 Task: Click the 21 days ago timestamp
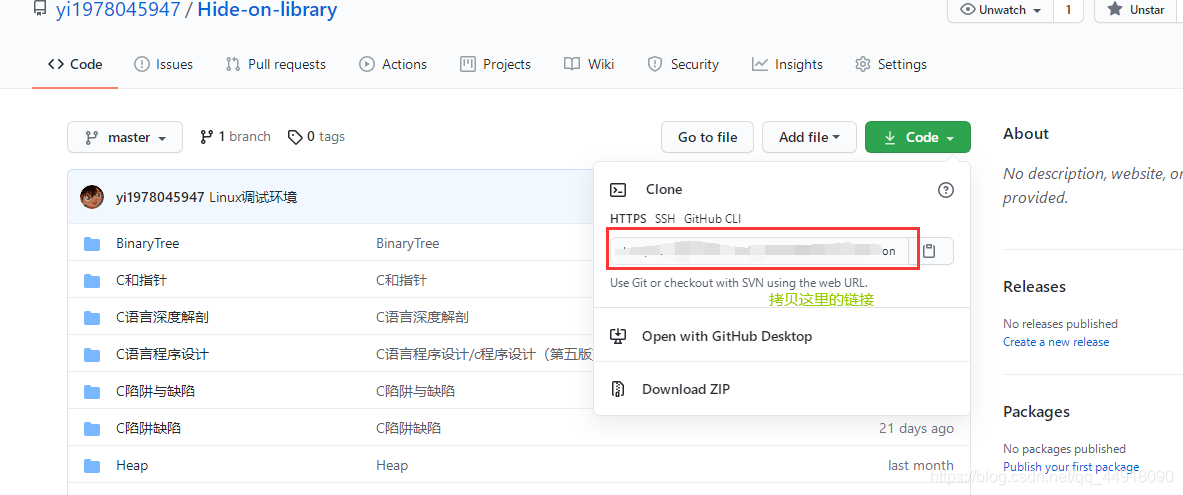[x=916, y=429]
